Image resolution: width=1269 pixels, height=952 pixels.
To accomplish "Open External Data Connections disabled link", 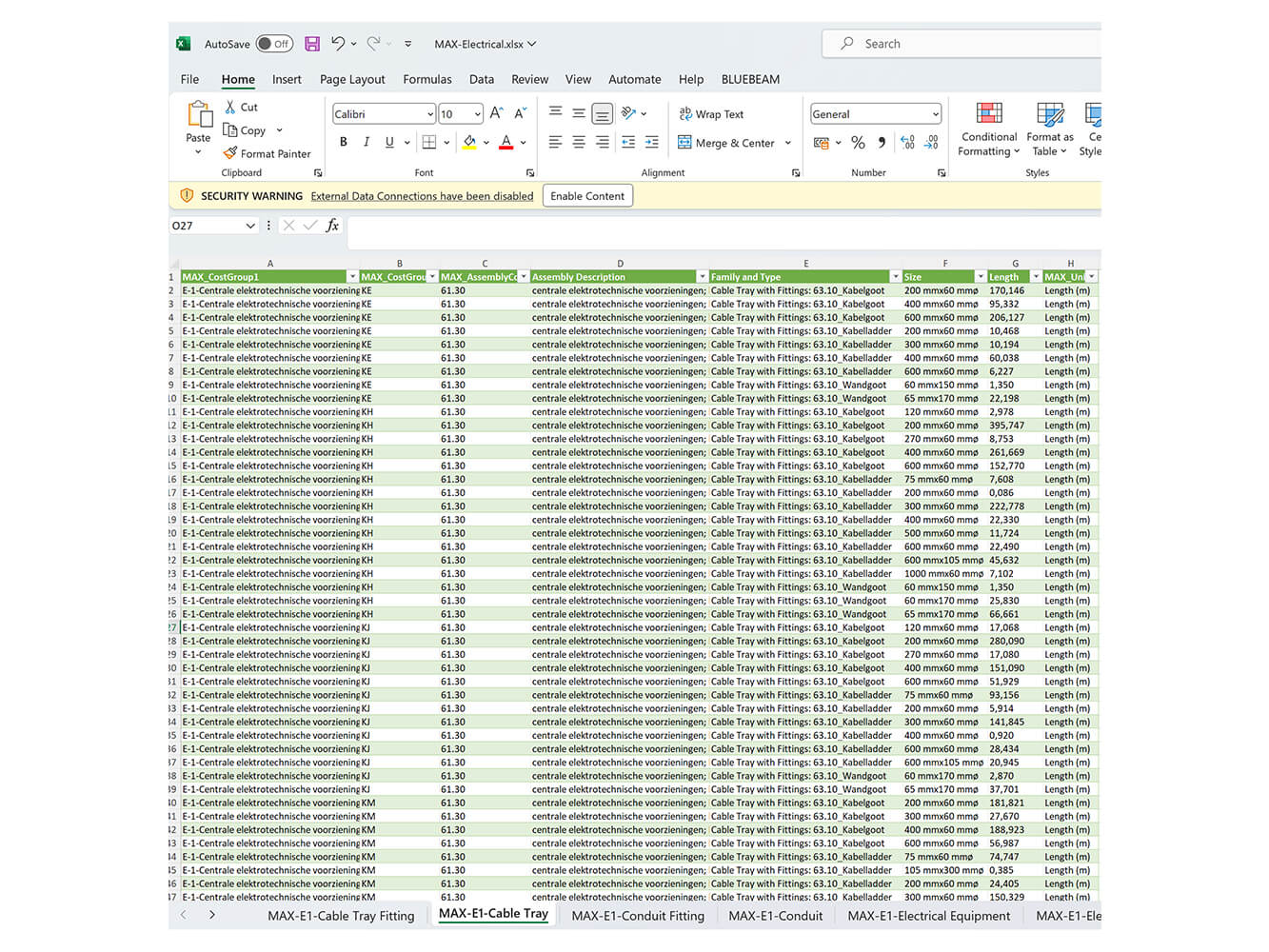I will coord(422,196).
